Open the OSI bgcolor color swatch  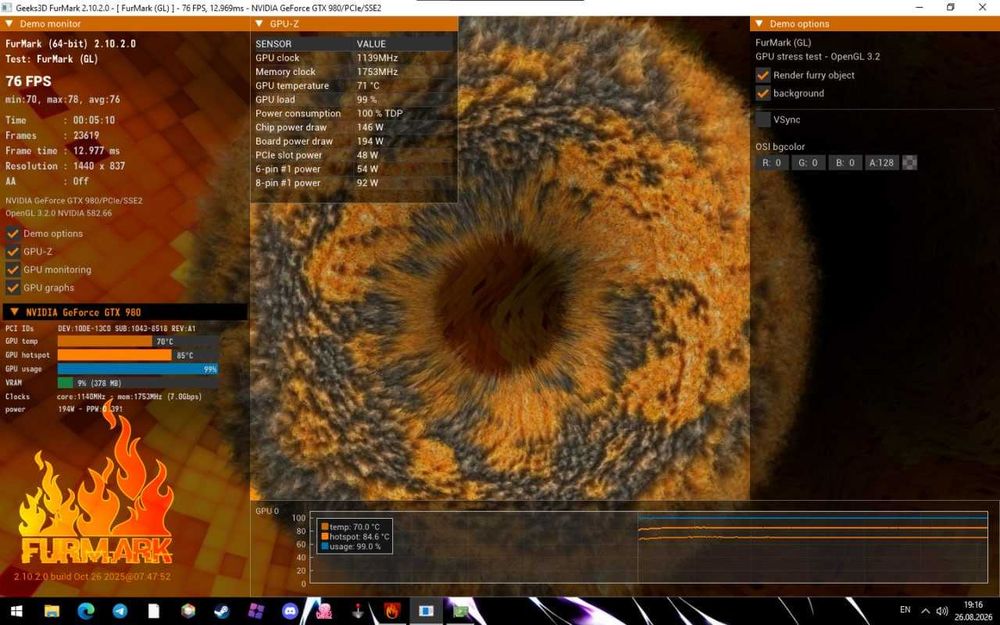909,163
